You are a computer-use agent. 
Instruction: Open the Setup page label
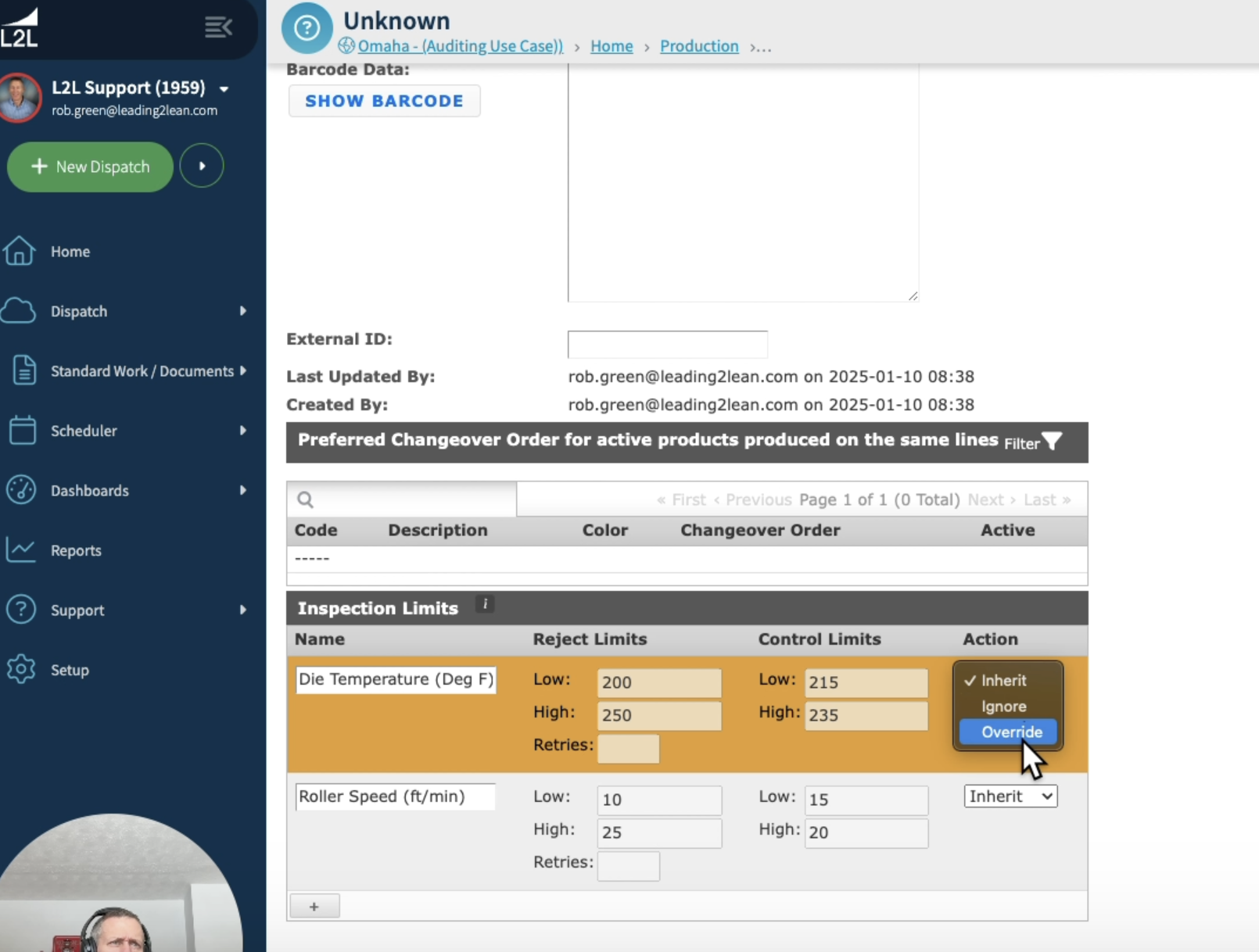click(70, 670)
